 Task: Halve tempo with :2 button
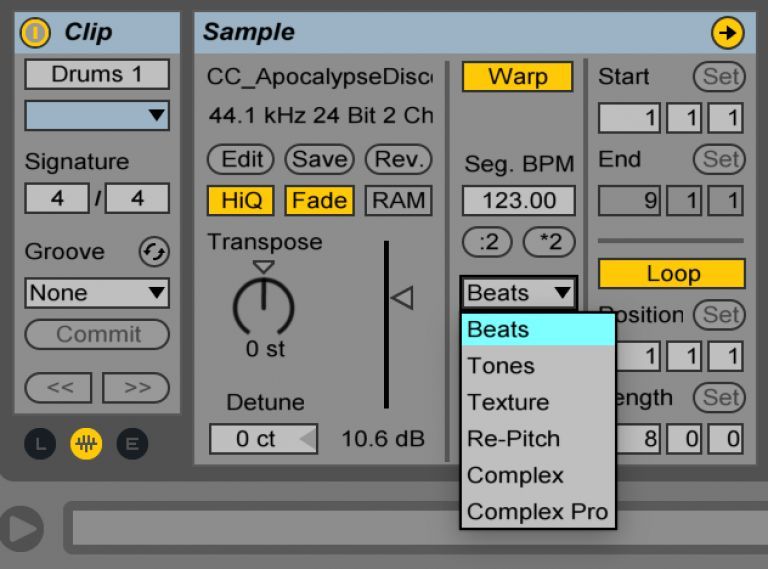click(x=487, y=241)
